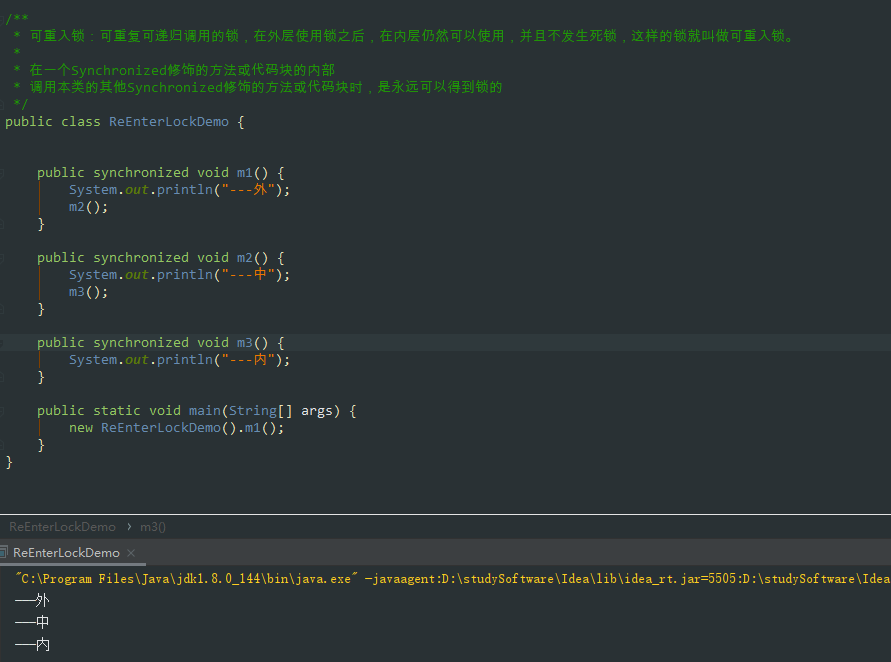Screen dimensions: 891x662
Task: Click console output line ending with 外
Action: coord(32,600)
